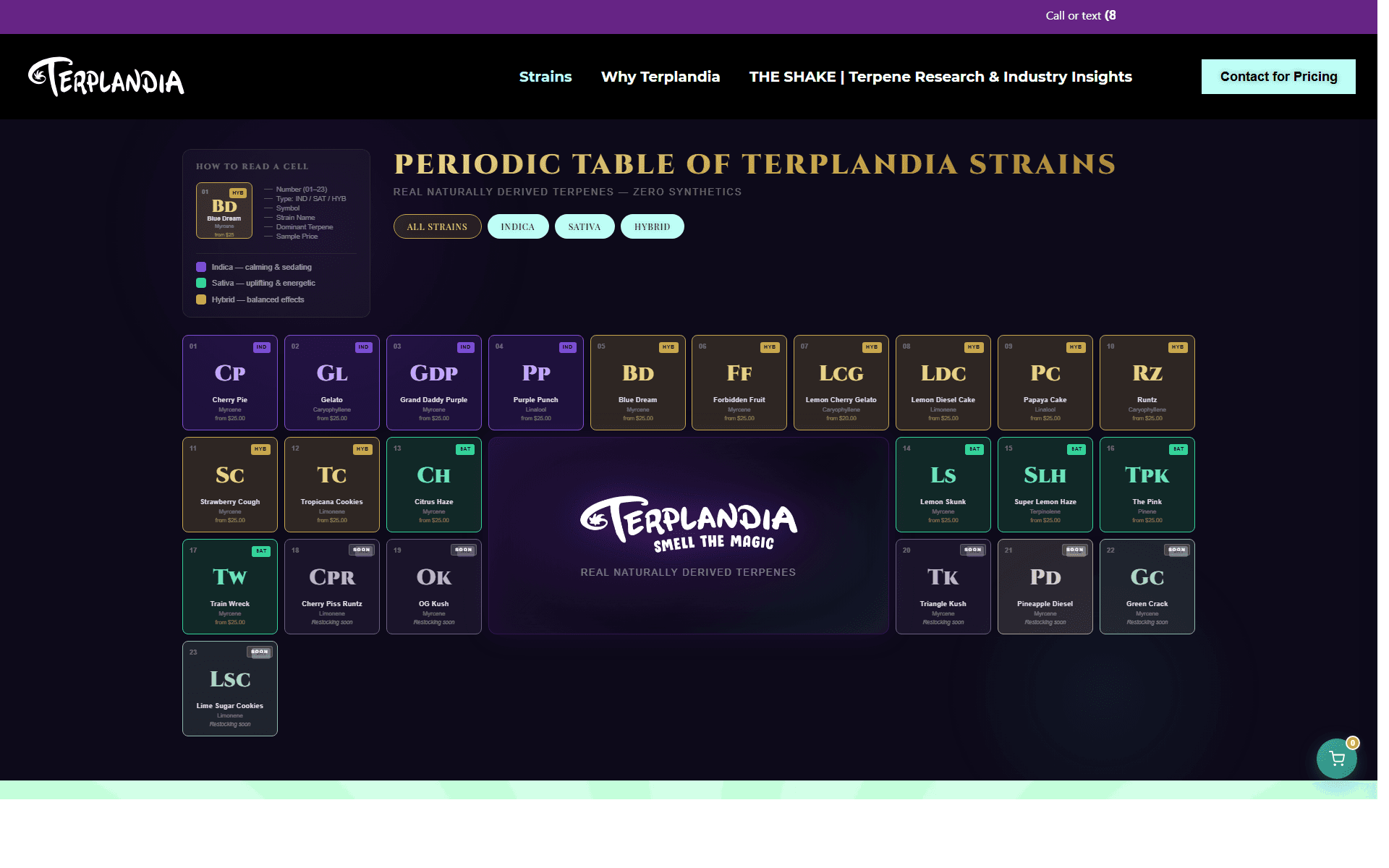This screenshot has width=1389, height=868.
Task: Open the Blue Dream cell in table
Action: (x=638, y=383)
